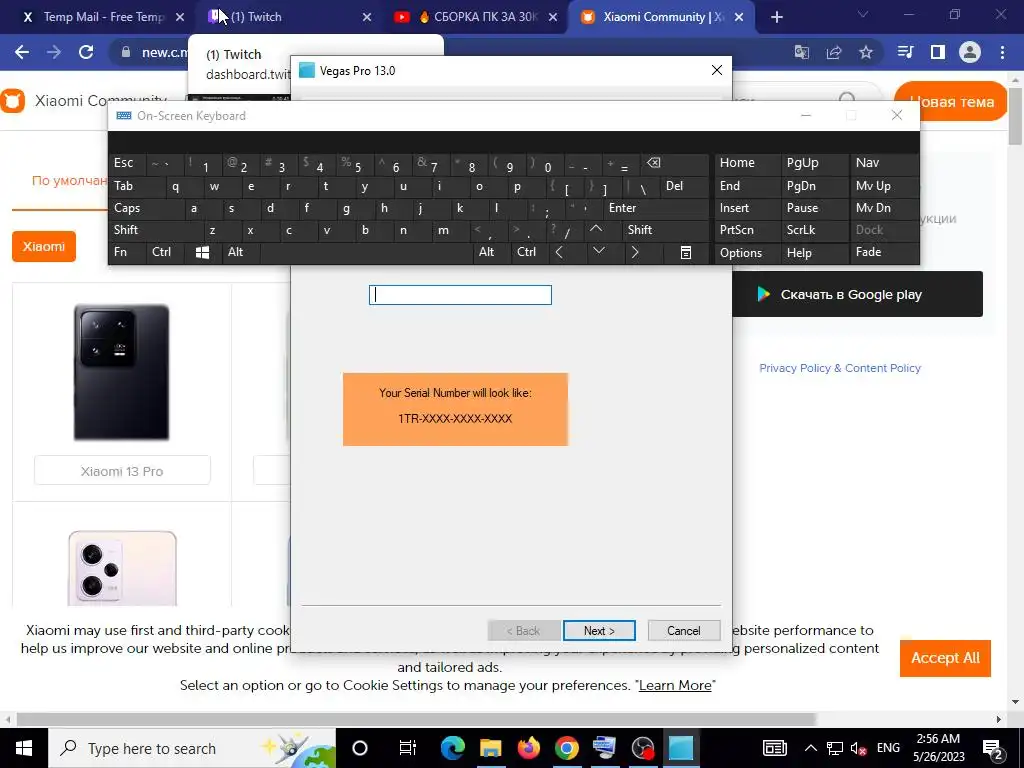The width and height of the screenshot is (1024, 768).
Task: Click Windows logo key on On-Screen Keyboard
Action: [203, 252]
